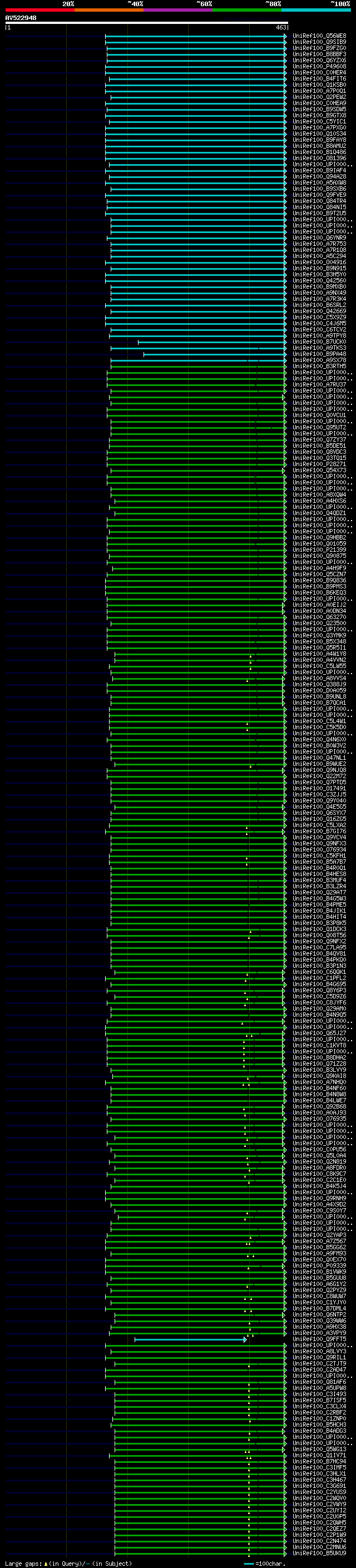Viewport: 356px width, 1568px height.
Task: Select the UniRef100_Q10S34 label
Action: [319, 134]
